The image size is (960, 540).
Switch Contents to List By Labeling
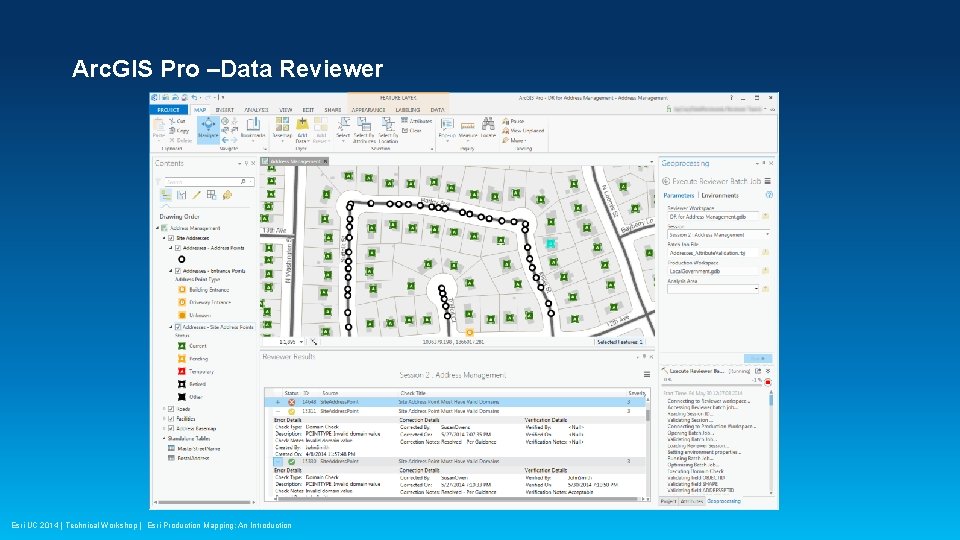point(227,195)
